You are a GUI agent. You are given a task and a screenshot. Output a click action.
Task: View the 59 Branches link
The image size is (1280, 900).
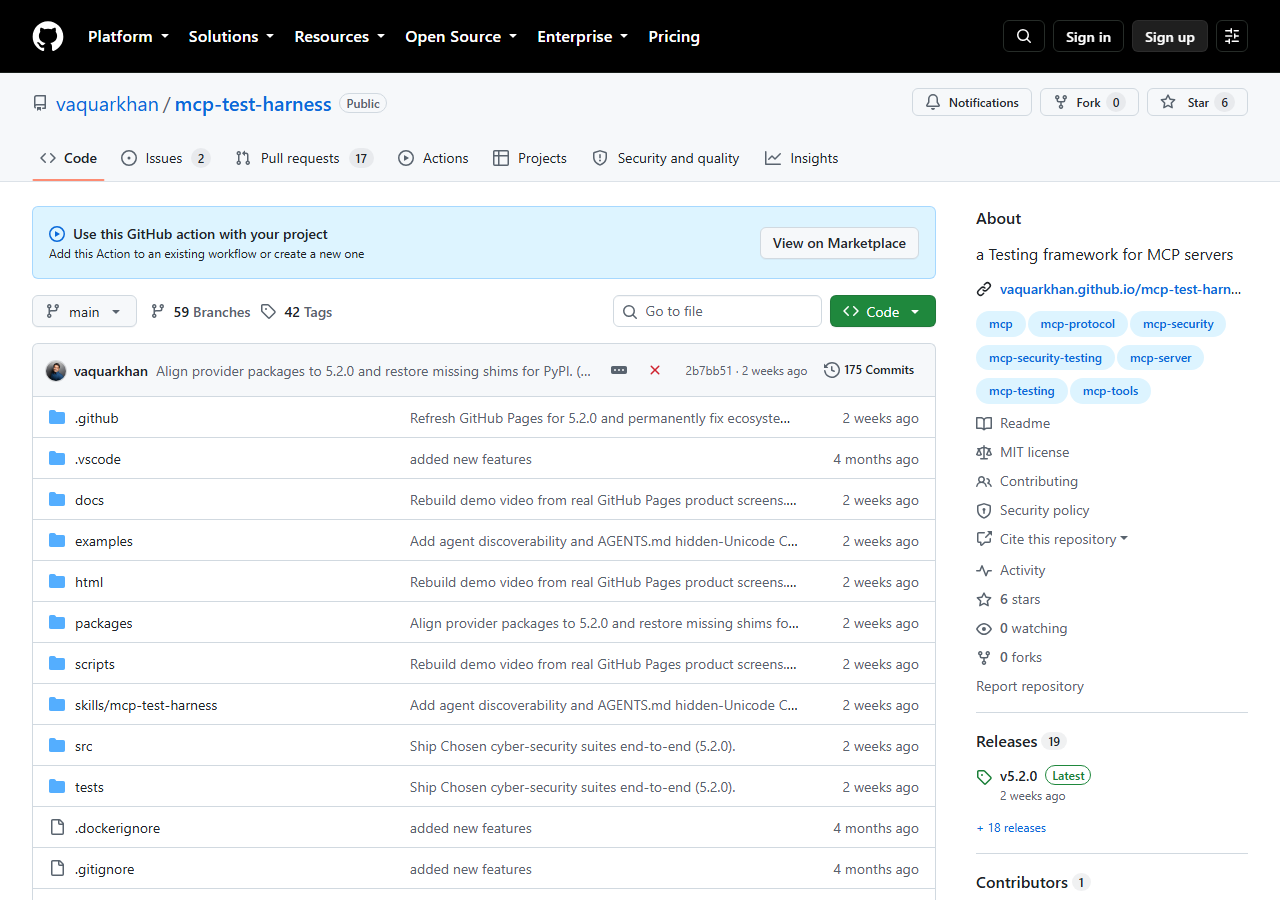click(x=200, y=312)
